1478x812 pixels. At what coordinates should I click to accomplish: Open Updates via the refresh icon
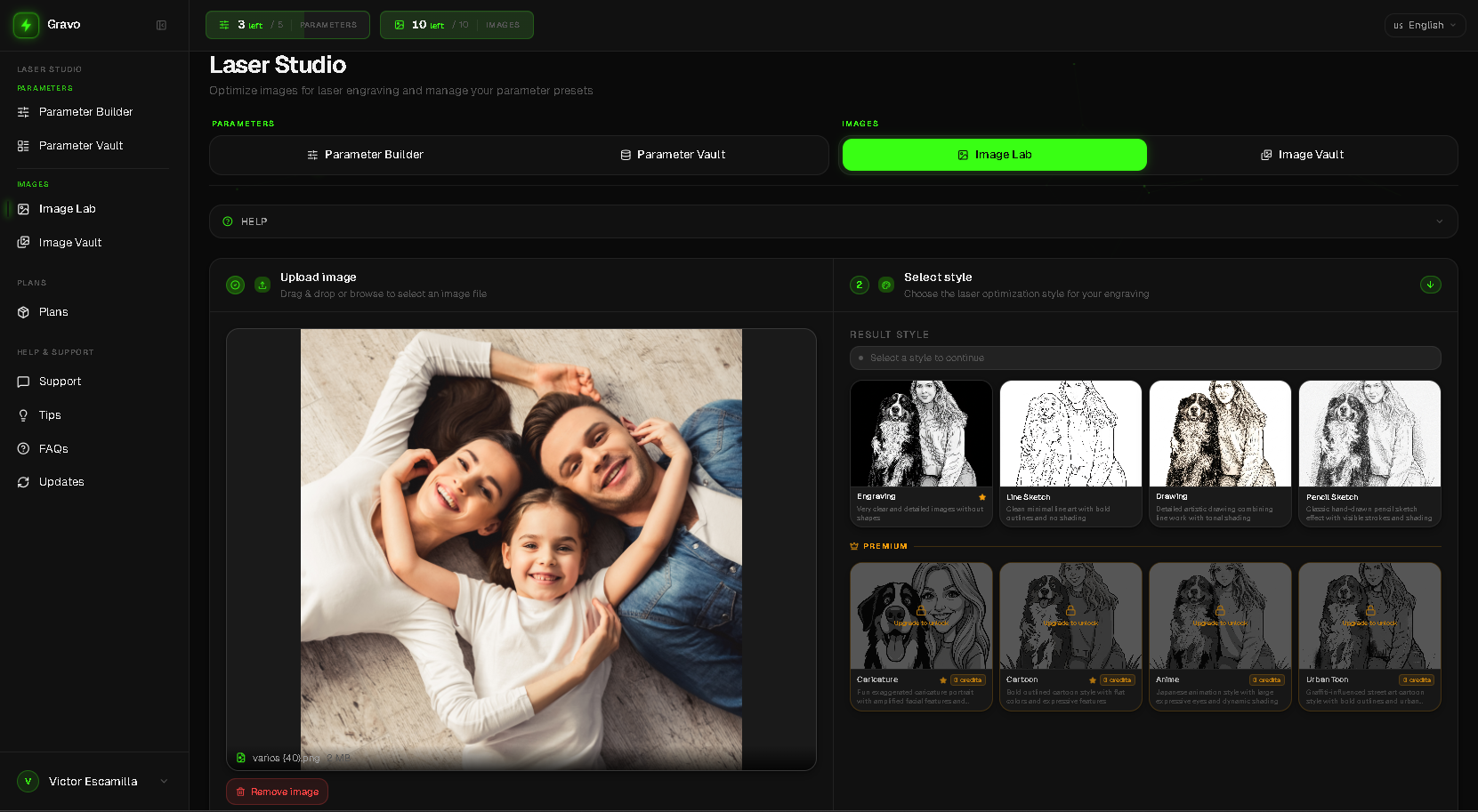[x=24, y=481]
